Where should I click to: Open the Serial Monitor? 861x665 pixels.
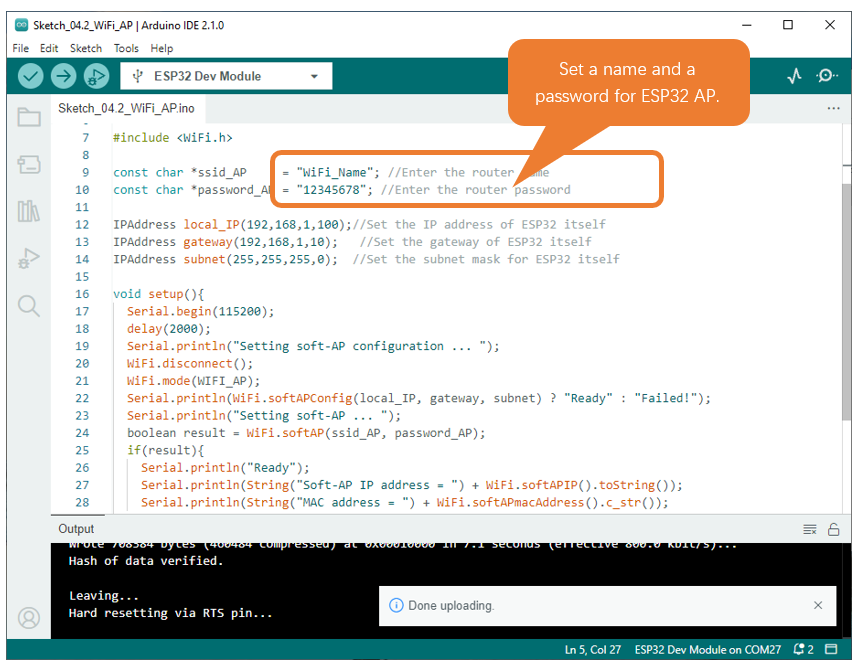(826, 76)
